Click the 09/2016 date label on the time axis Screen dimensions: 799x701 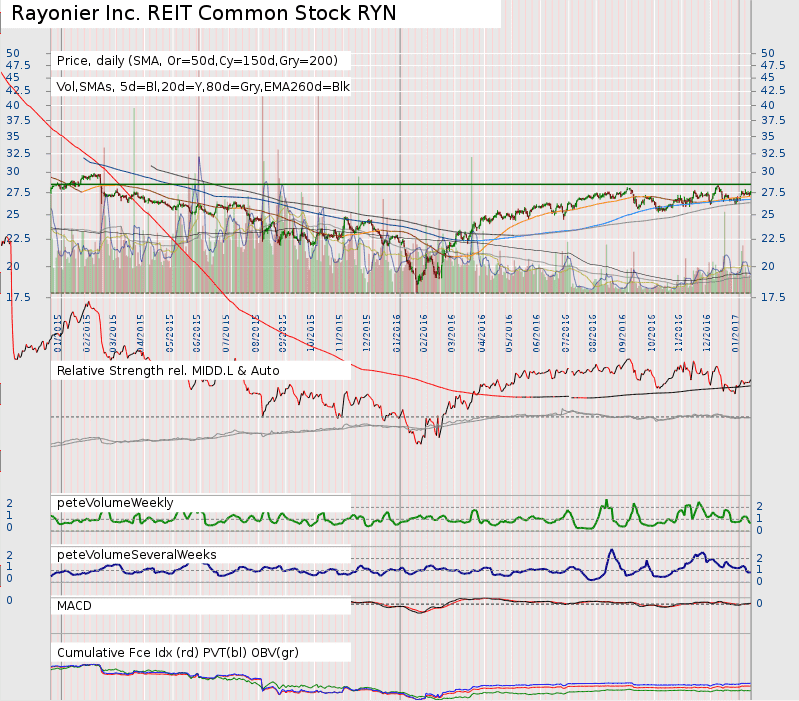click(622, 333)
